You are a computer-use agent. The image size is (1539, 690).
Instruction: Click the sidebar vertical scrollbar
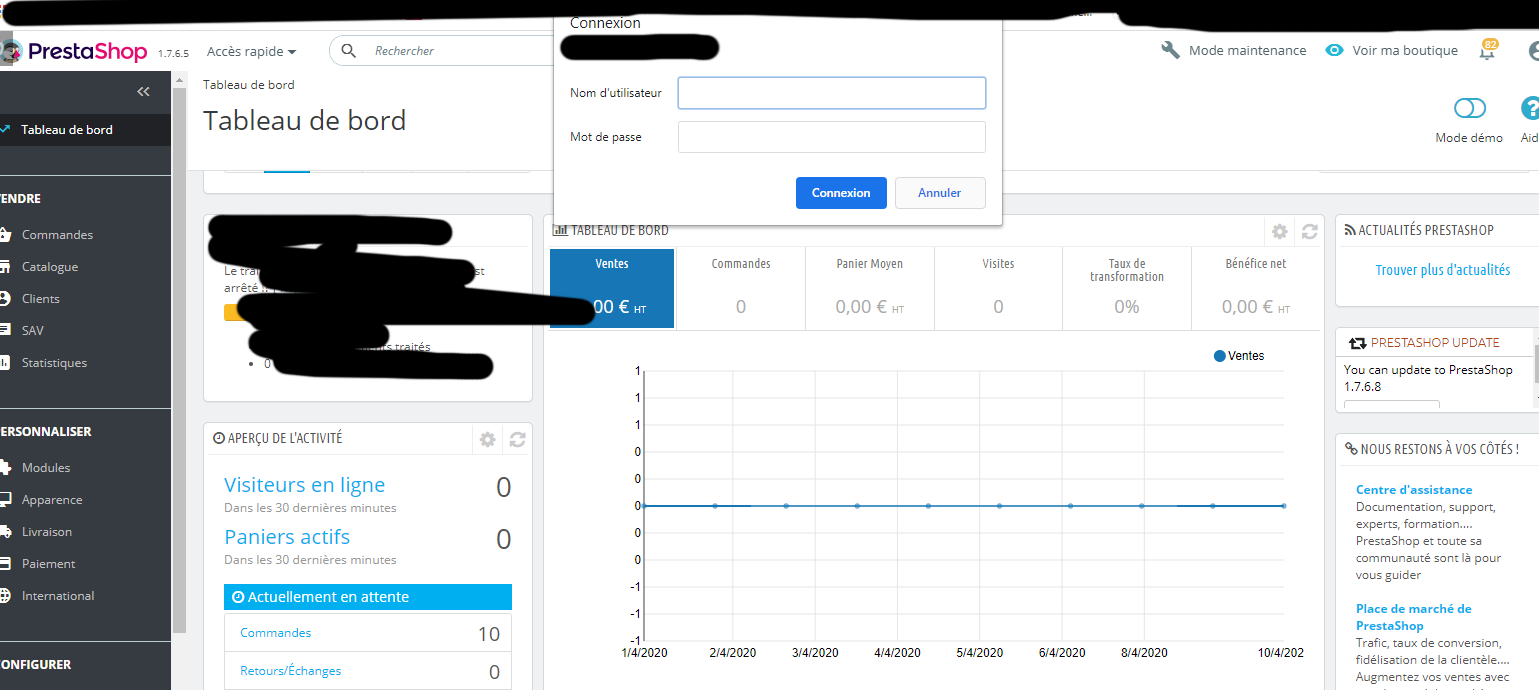tap(179, 360)
